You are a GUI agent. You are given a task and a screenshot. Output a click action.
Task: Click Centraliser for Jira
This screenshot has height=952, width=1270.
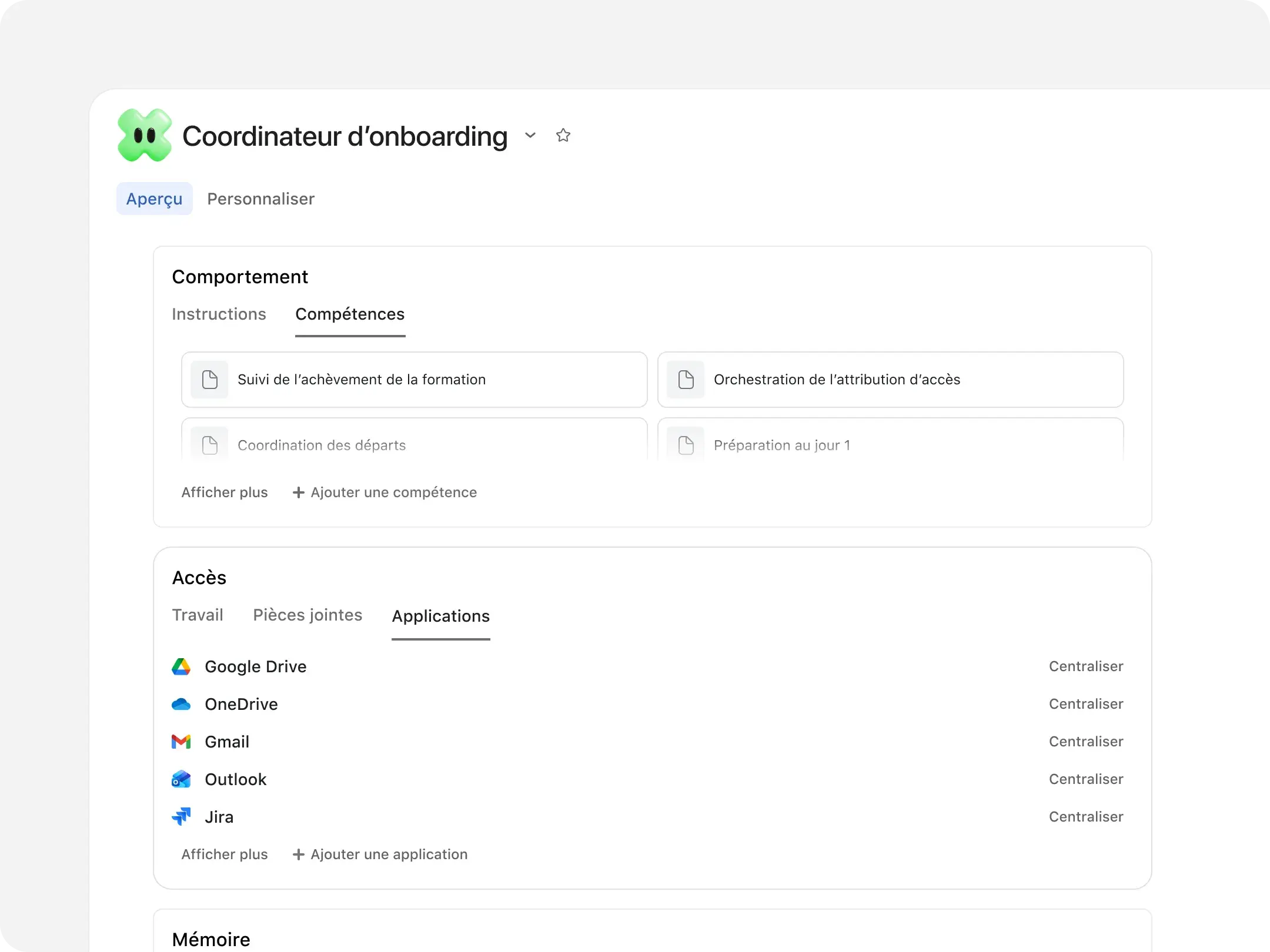(x=1086, y=817)
